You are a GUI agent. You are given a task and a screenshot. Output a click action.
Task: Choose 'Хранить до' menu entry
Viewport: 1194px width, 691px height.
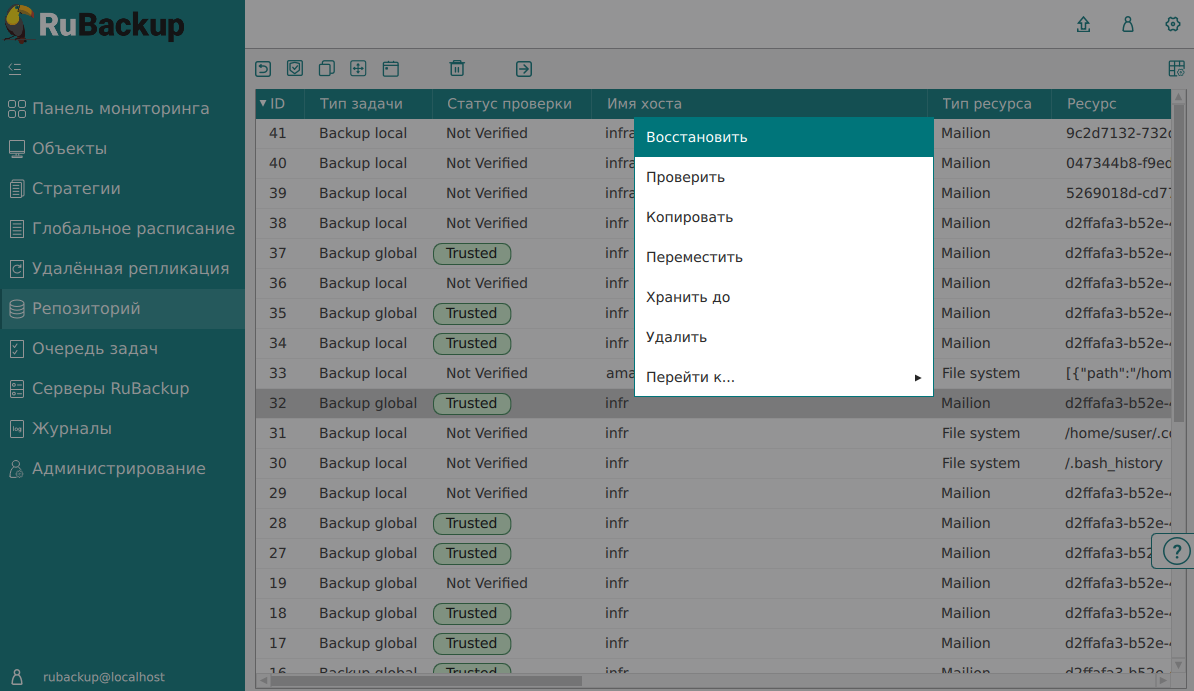[783, 297]
